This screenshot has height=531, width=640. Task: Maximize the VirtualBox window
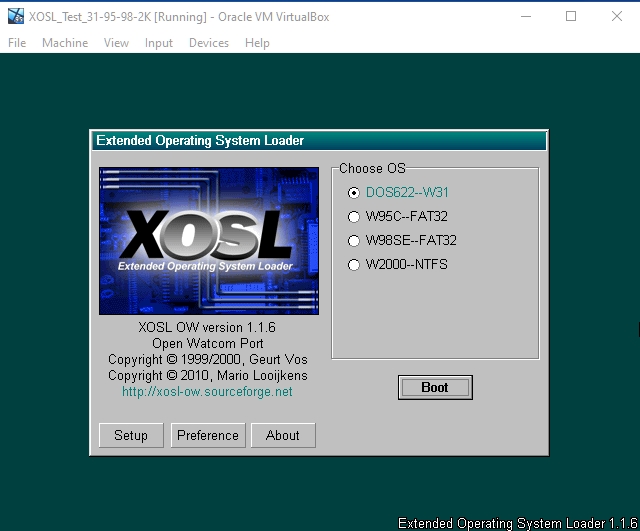[x=571, y=16]
